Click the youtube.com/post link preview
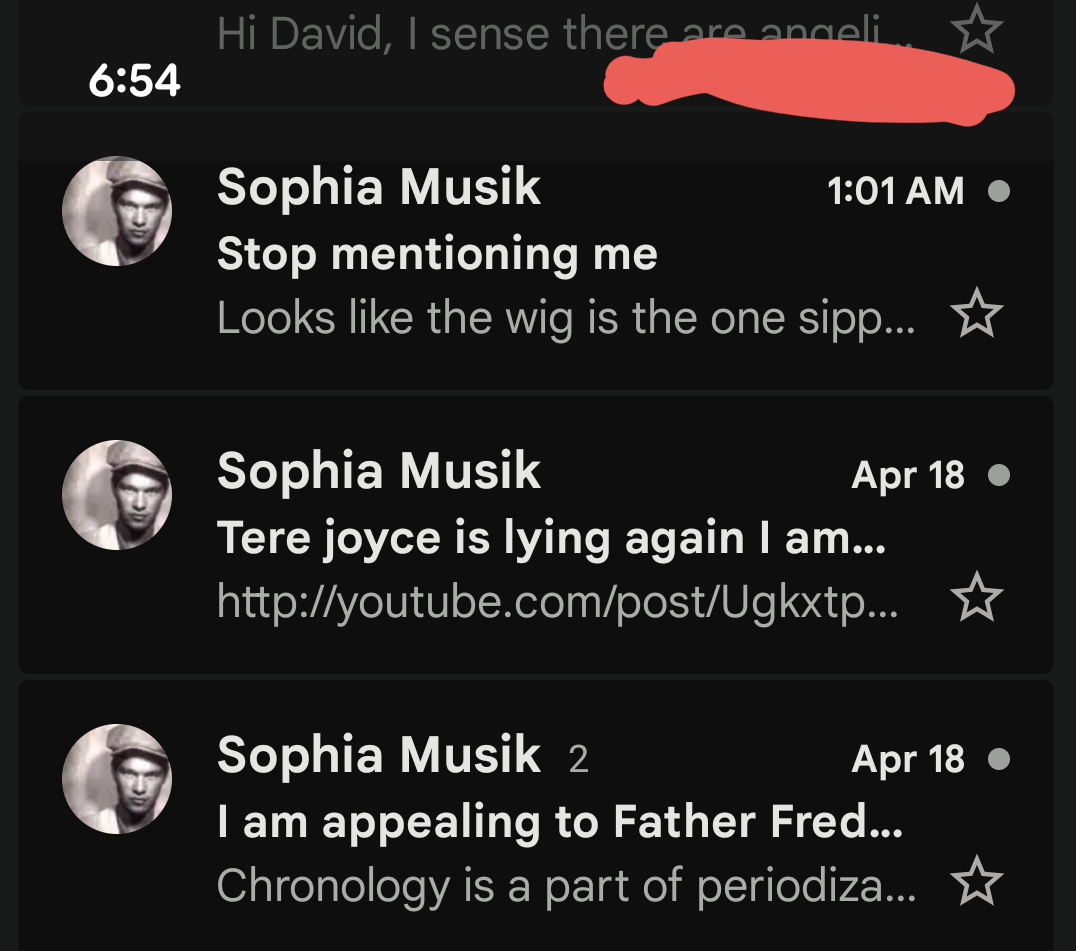This screenshot has height=951, width=1076. [x=556, y=600]
